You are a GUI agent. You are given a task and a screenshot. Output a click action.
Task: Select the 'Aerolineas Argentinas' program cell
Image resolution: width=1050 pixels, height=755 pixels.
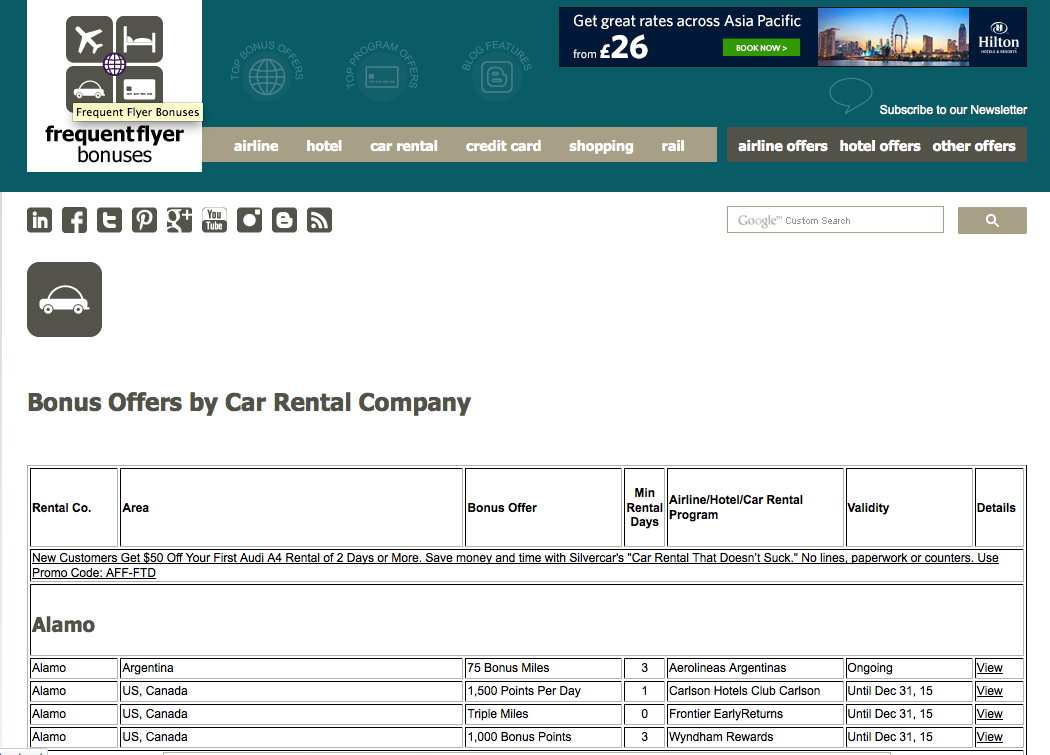coord(755,668)
